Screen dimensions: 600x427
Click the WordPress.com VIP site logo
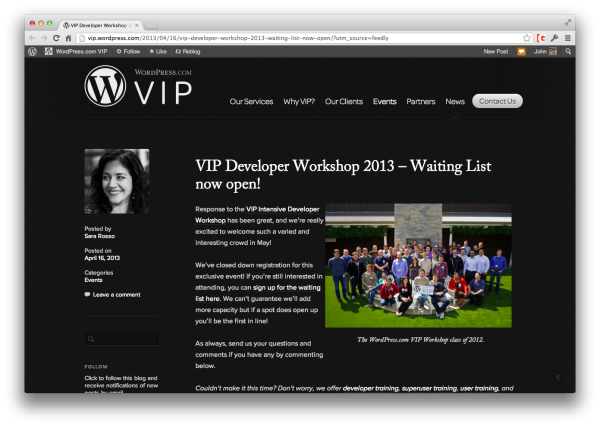138,86
